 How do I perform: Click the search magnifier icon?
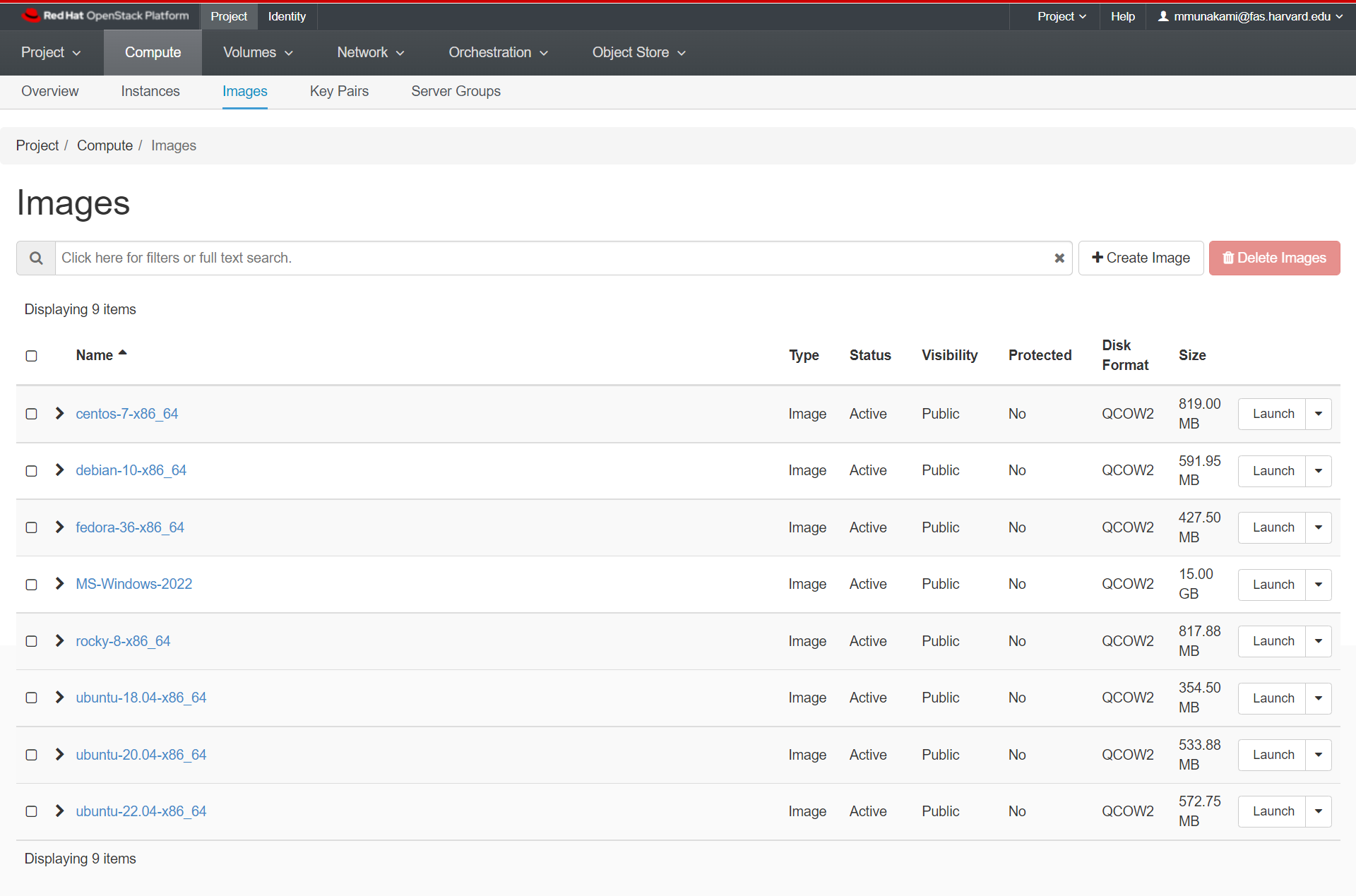36,258
